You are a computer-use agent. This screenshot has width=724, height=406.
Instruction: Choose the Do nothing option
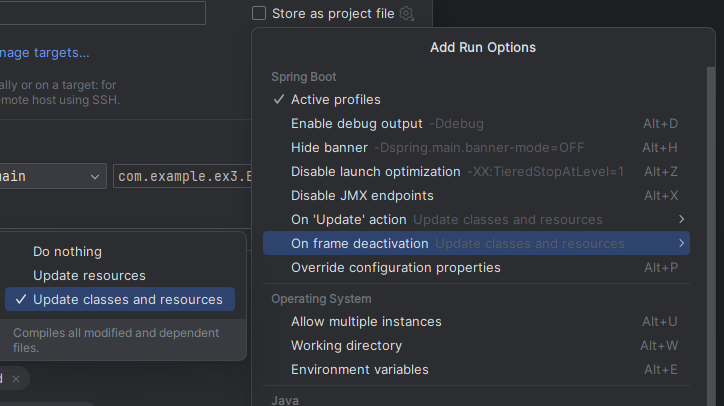coord(67,252)
